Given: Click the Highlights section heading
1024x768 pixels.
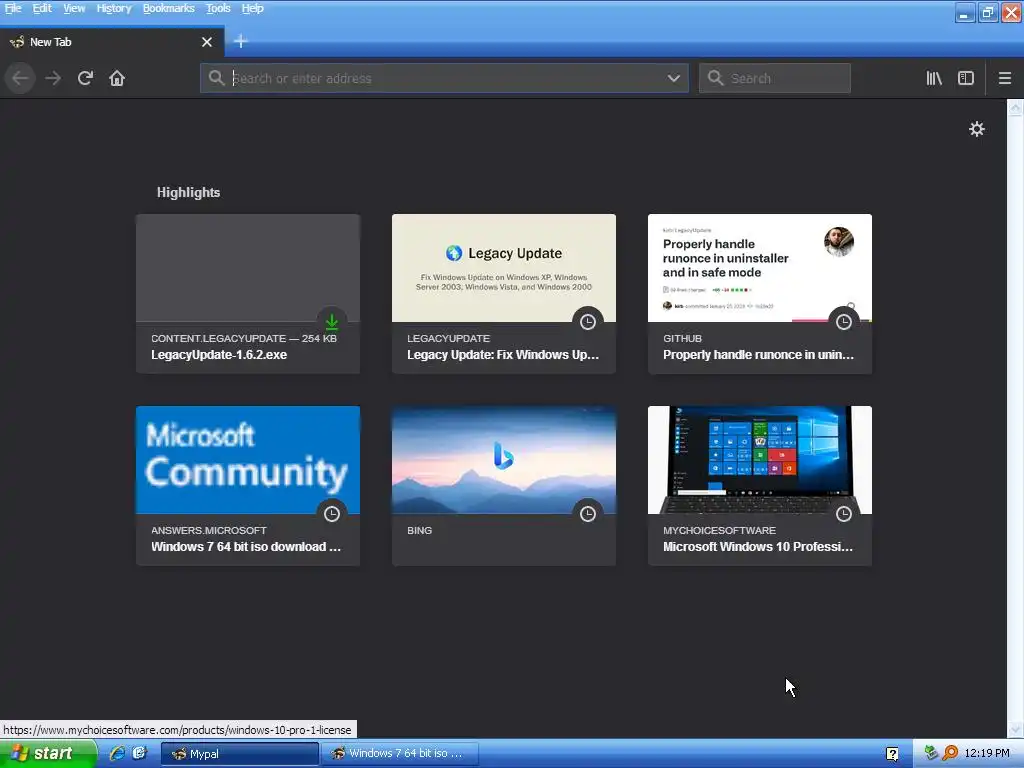Looking at the screenshot, I should pyautogui.click(x=188, y=193).
